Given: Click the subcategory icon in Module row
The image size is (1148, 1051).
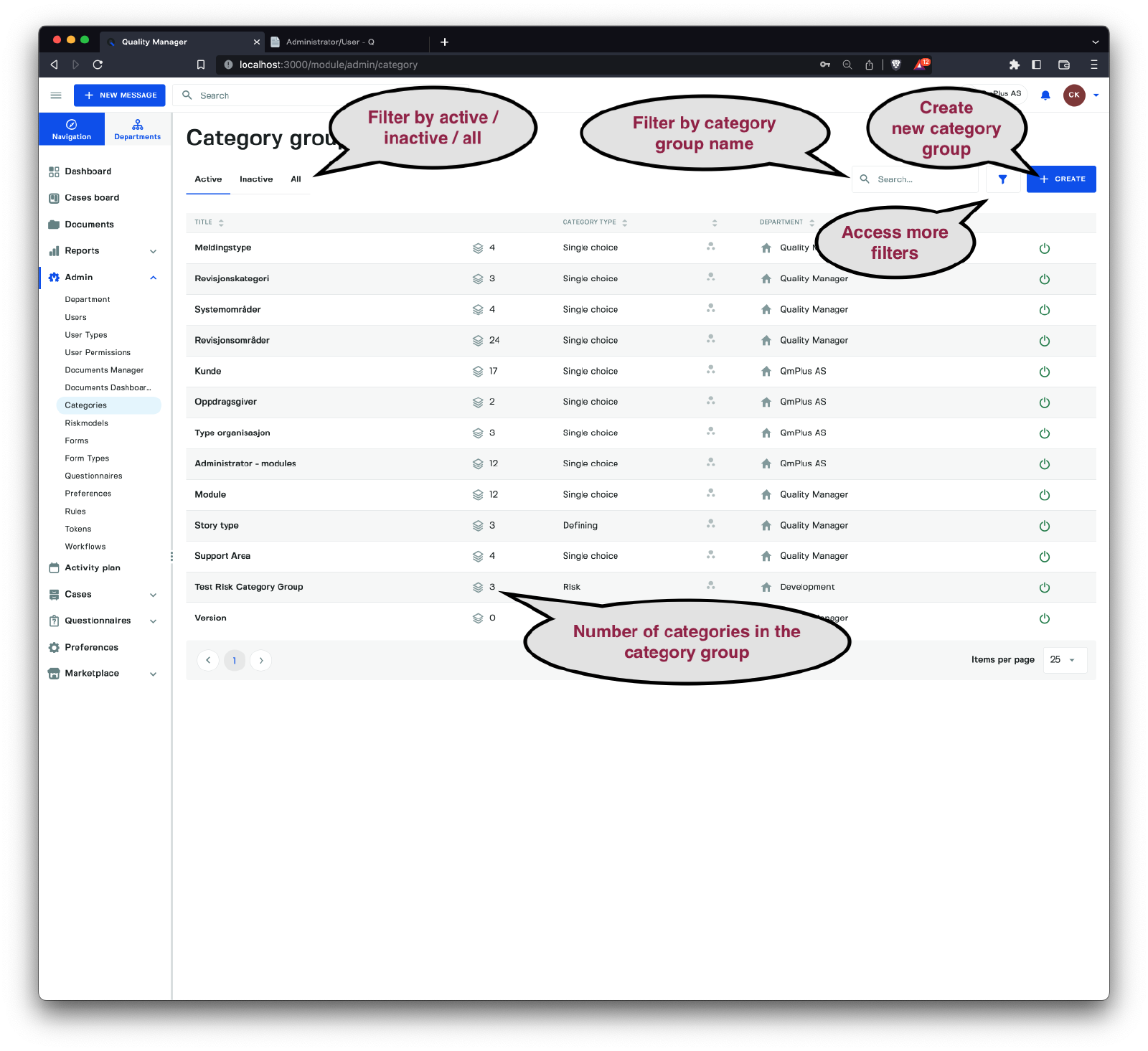Looking at the screenshot, I should coord(710,494).
